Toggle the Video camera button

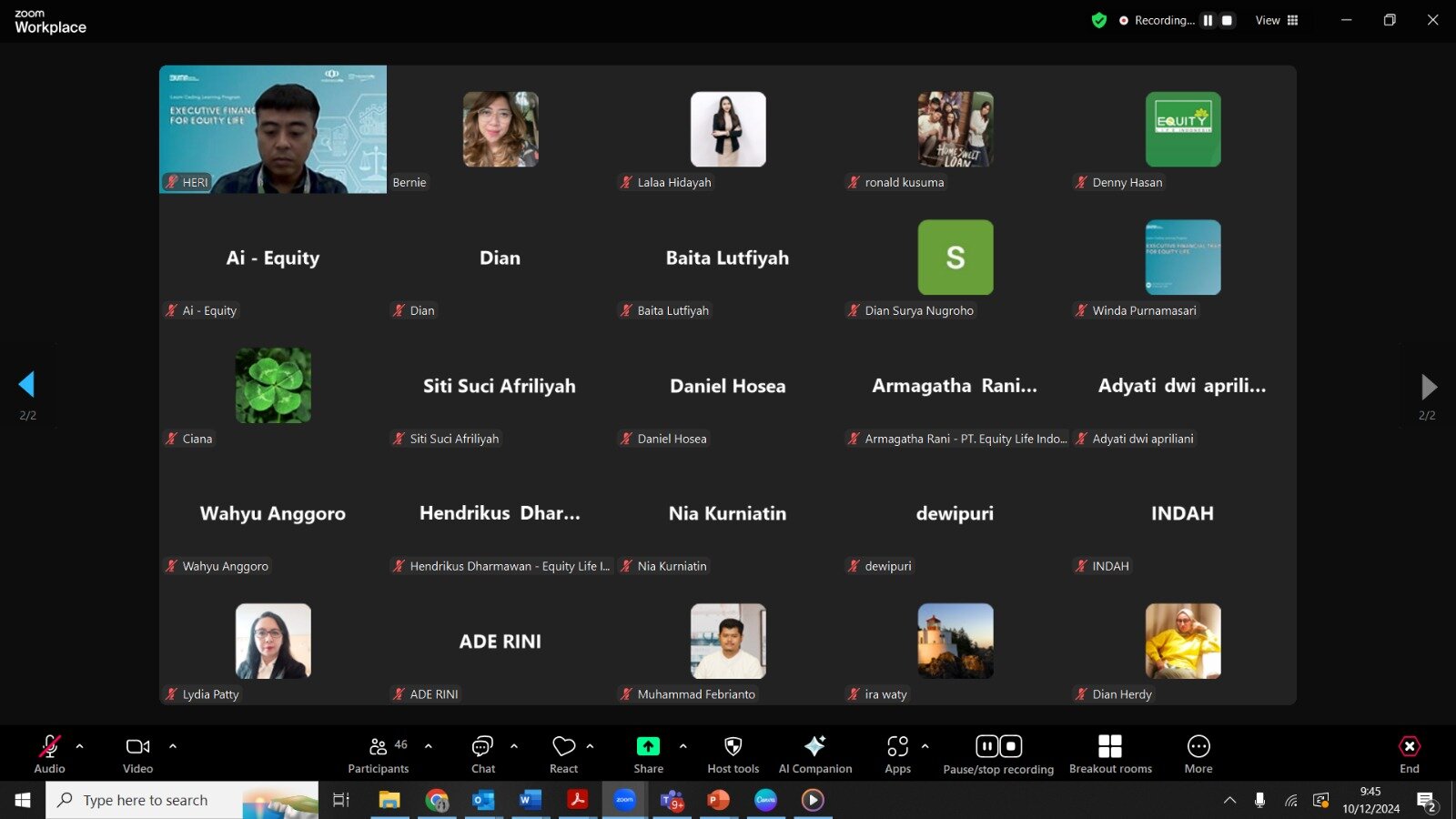[137, 754]
